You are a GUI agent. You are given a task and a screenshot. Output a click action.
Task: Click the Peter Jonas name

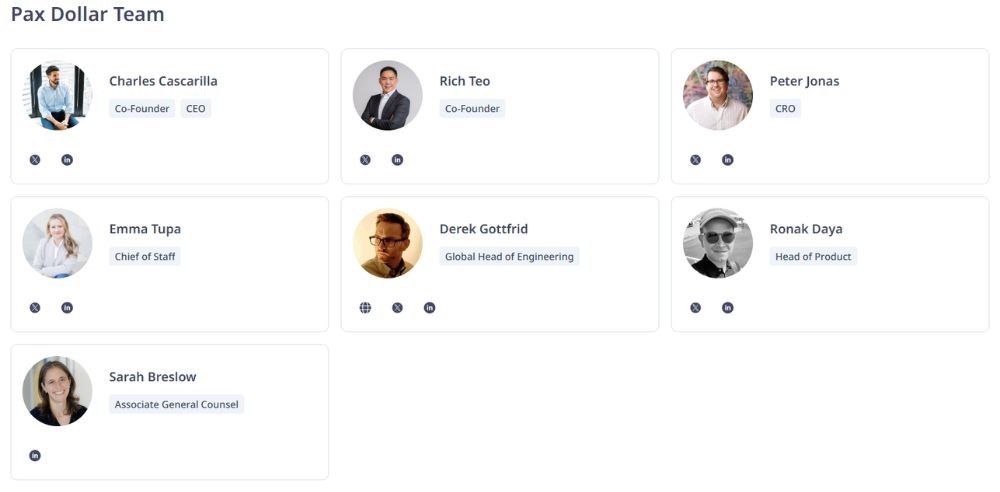[804, 81]
